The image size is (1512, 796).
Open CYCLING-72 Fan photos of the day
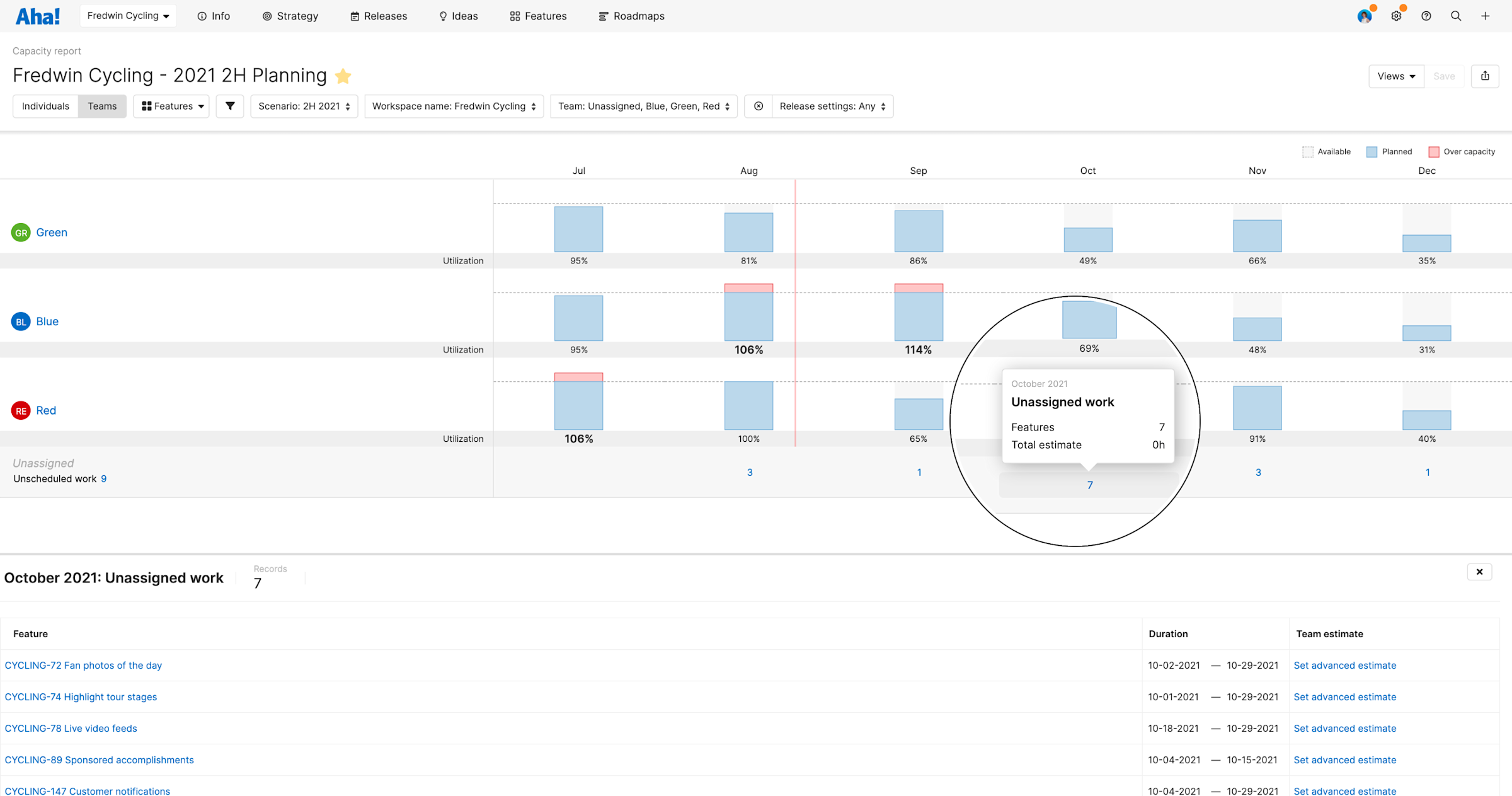point(83,665)
